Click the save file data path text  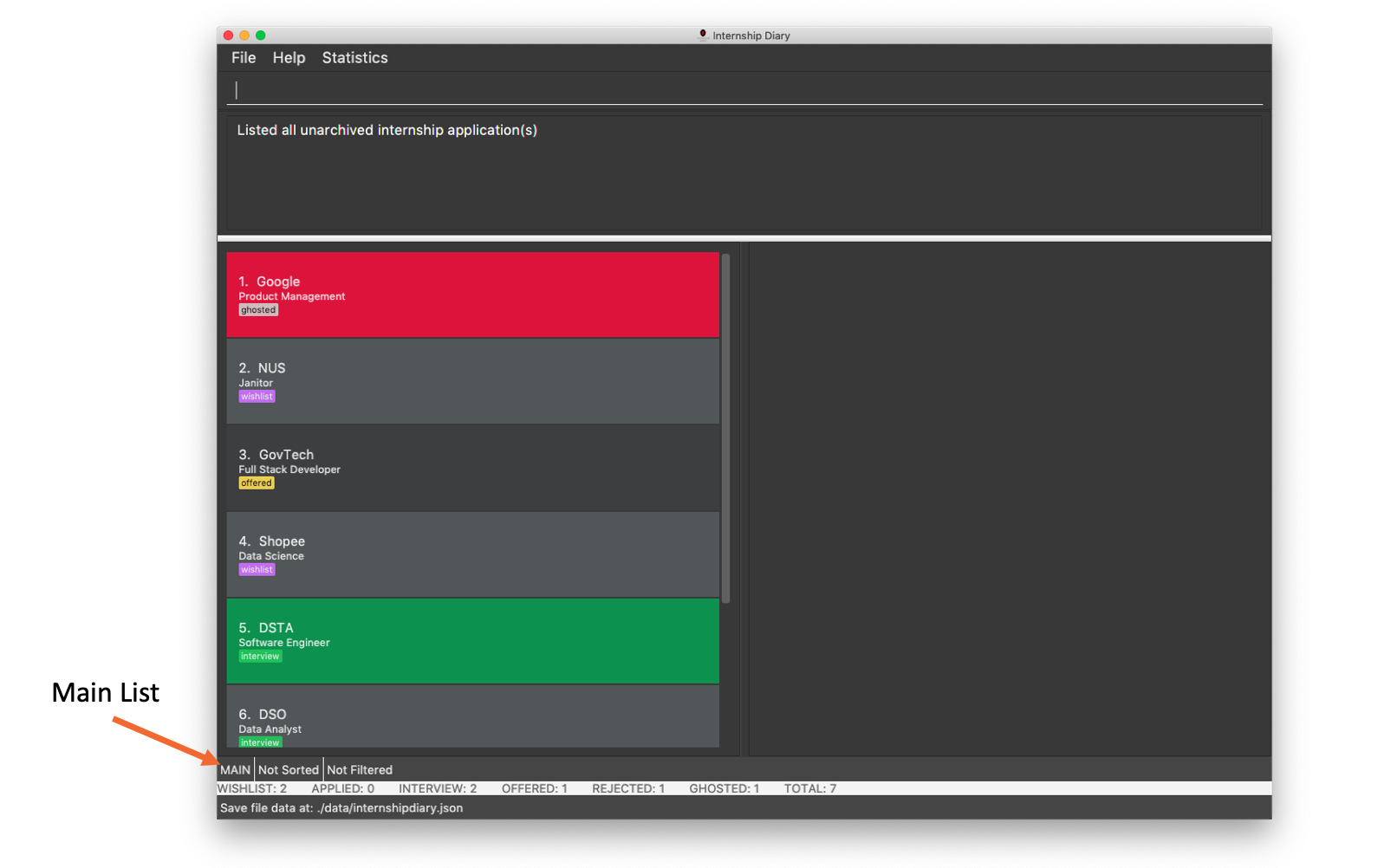tap(341, 808)
